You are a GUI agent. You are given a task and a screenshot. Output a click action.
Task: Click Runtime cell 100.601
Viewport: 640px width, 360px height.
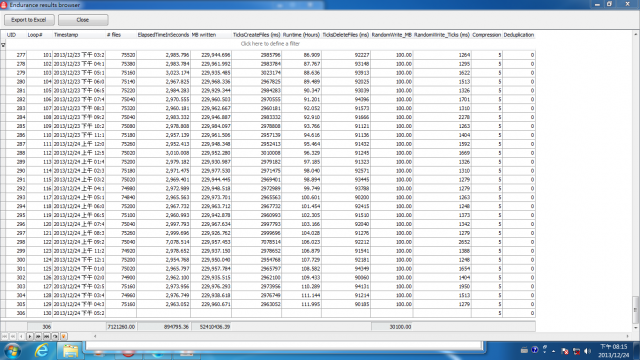pyautogui.click(x=302, y=197)
